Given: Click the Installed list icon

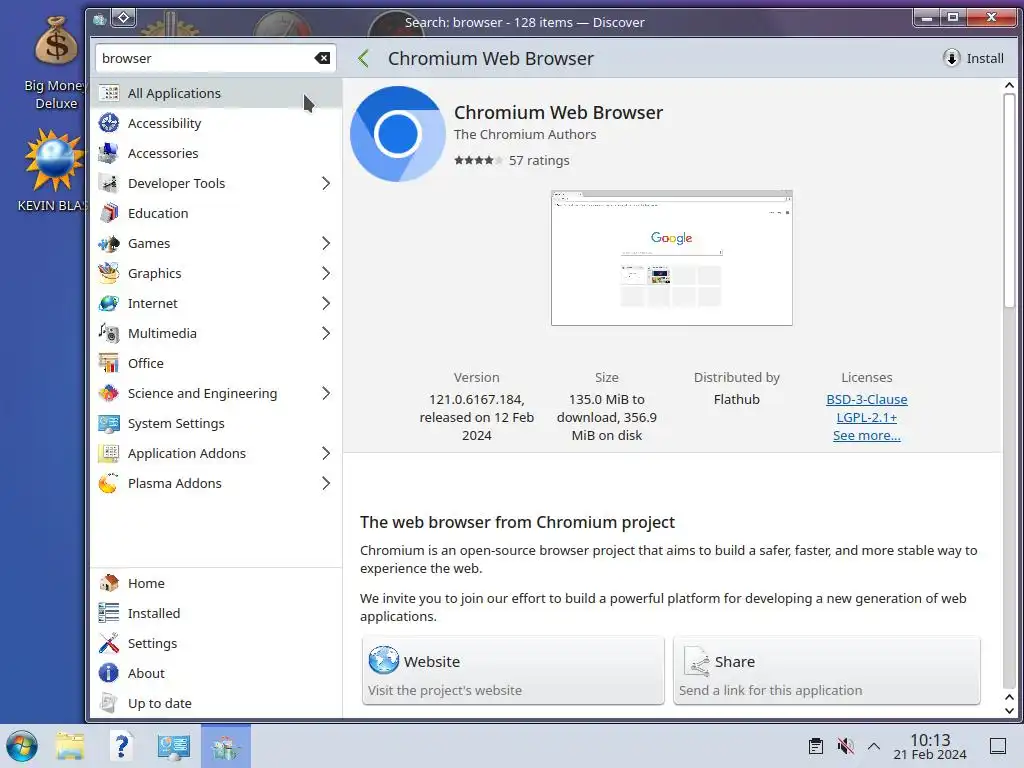Looking at the screenshot, I should pyautogui.click(x=108, y=613).
